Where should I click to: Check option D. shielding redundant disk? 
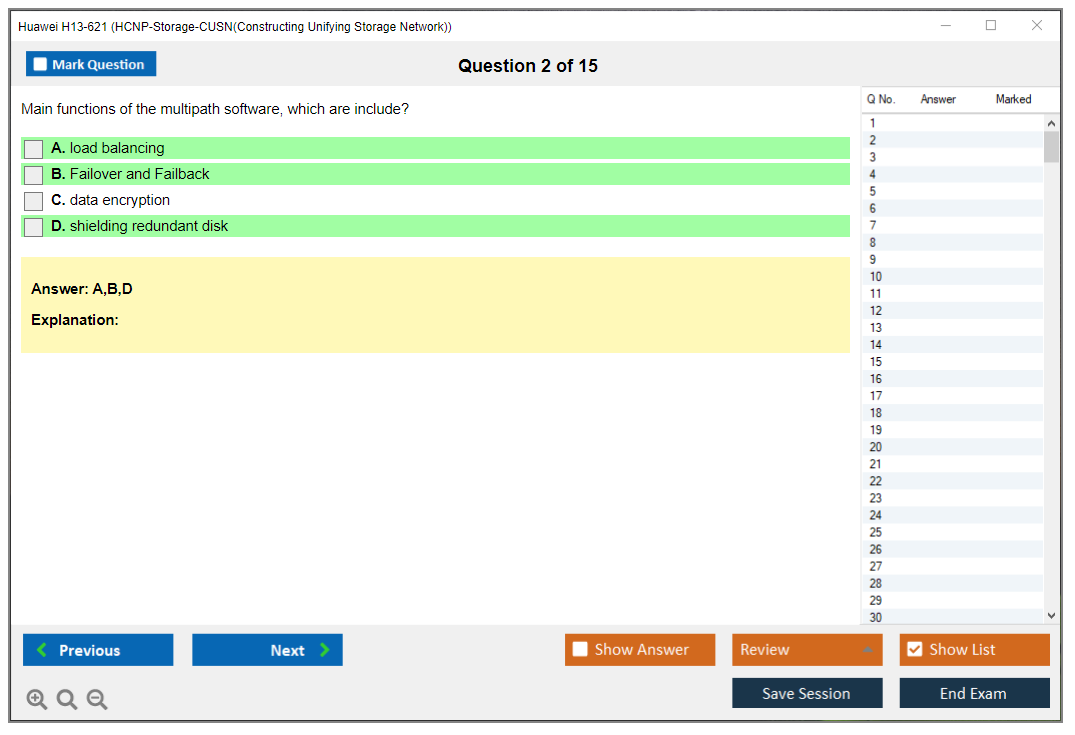(x=34, y=227)
